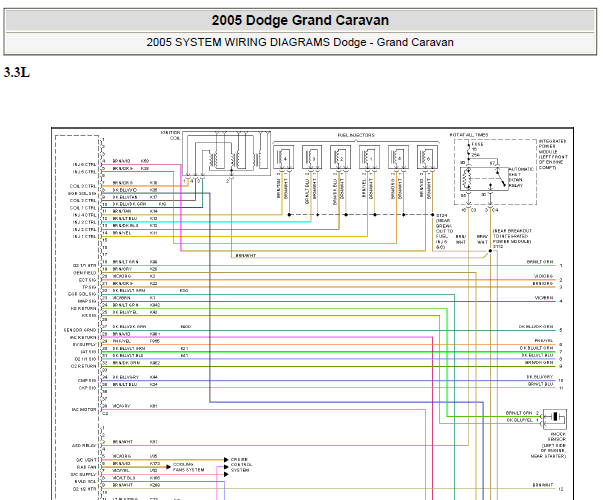
Task: Click the '5V SUPPLY' pin label
Action: [85, 345]
